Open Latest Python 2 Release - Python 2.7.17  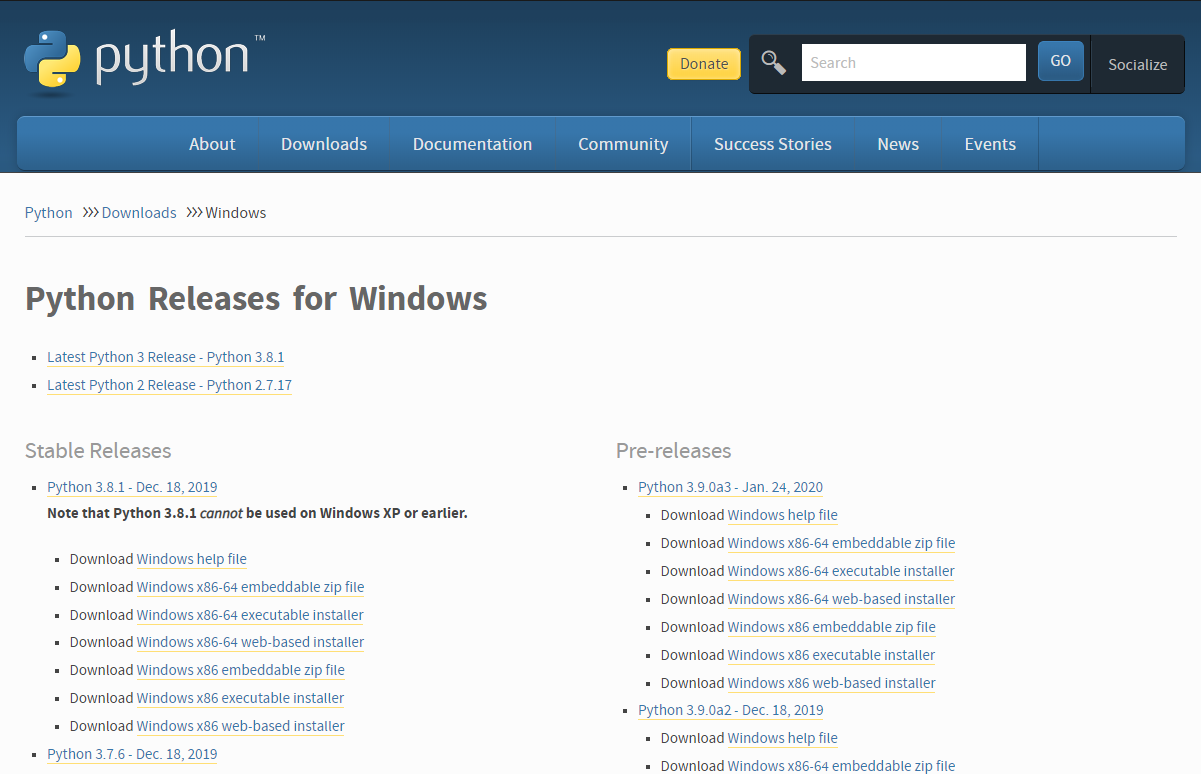[x=169, y=385]
